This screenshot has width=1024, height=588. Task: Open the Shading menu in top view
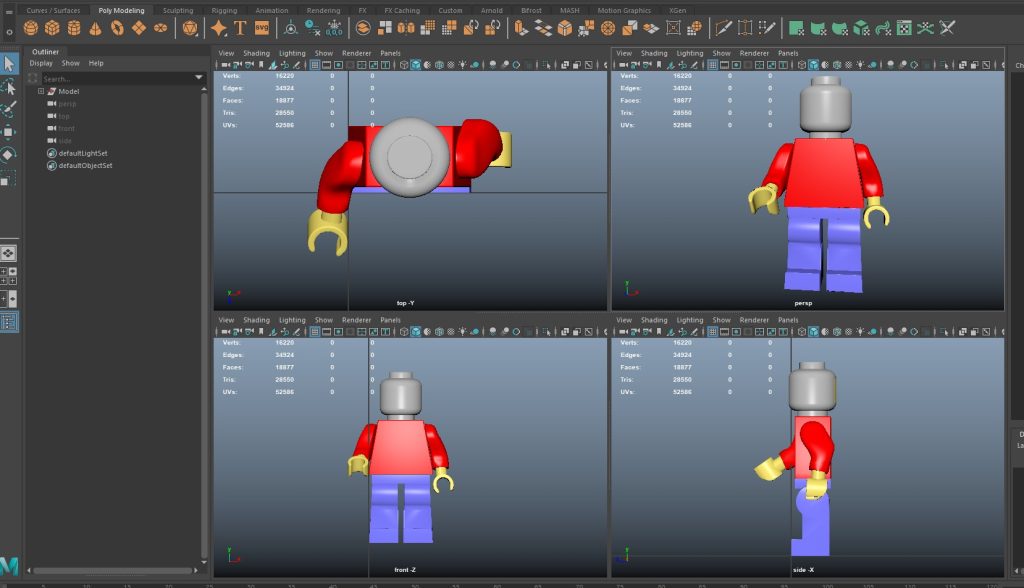tap(256, 54)
